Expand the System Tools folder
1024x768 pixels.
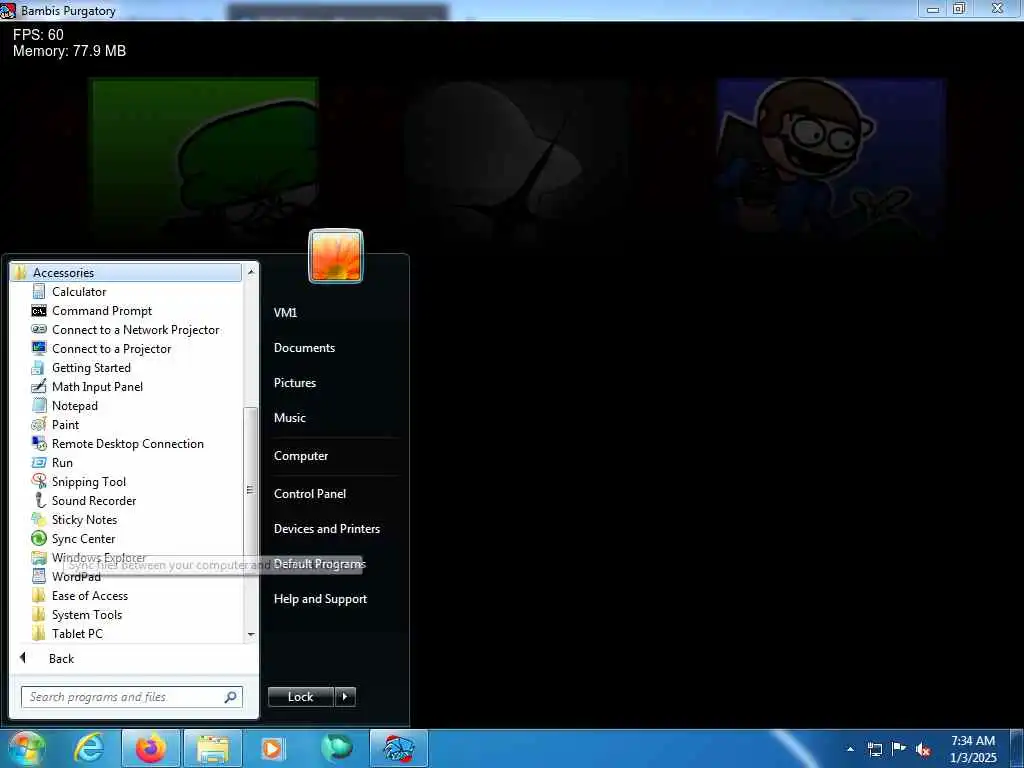(87, 615)
